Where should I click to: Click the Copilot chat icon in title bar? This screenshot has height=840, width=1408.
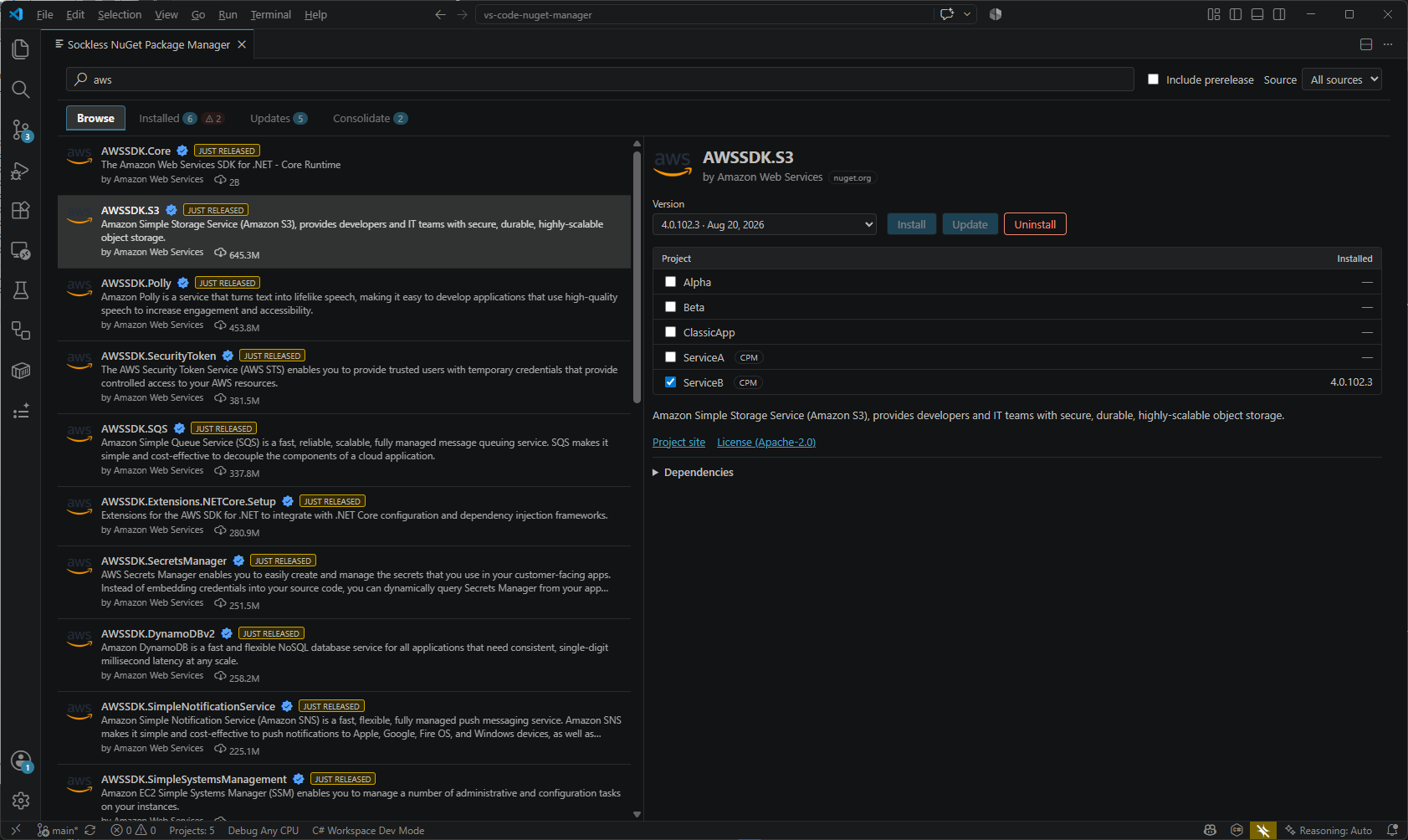point(947,14)
